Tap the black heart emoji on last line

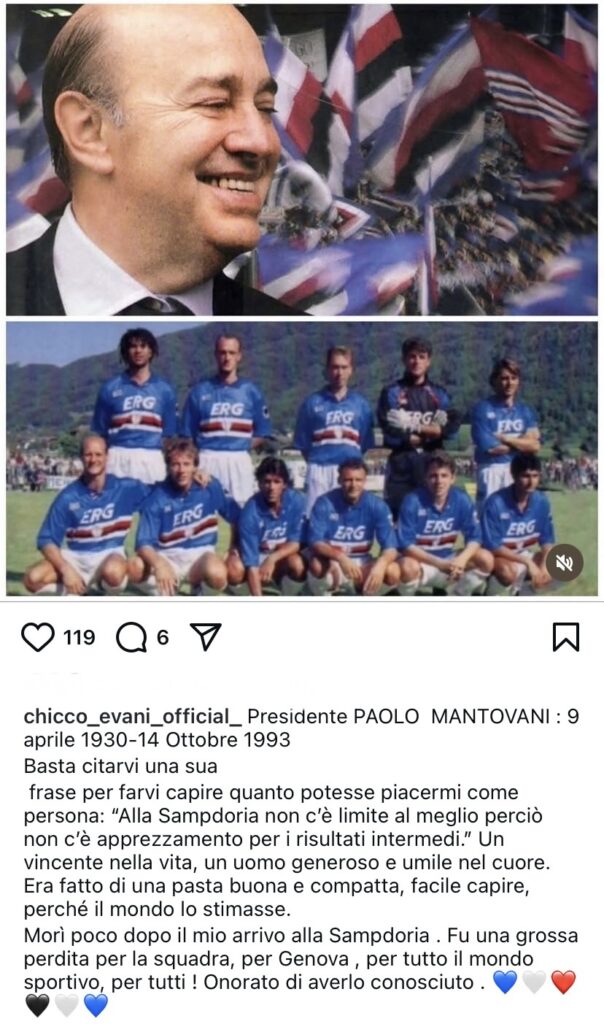(37, 1006)
